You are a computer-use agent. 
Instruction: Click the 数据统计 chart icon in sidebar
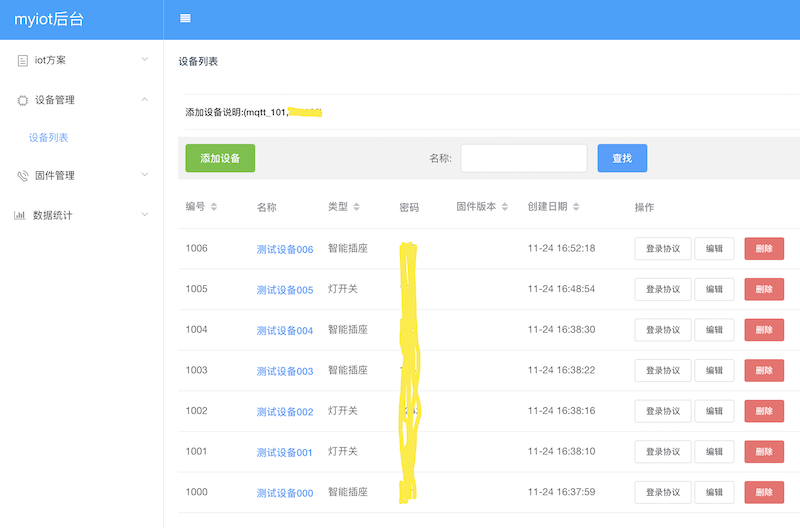click(20, 215)
